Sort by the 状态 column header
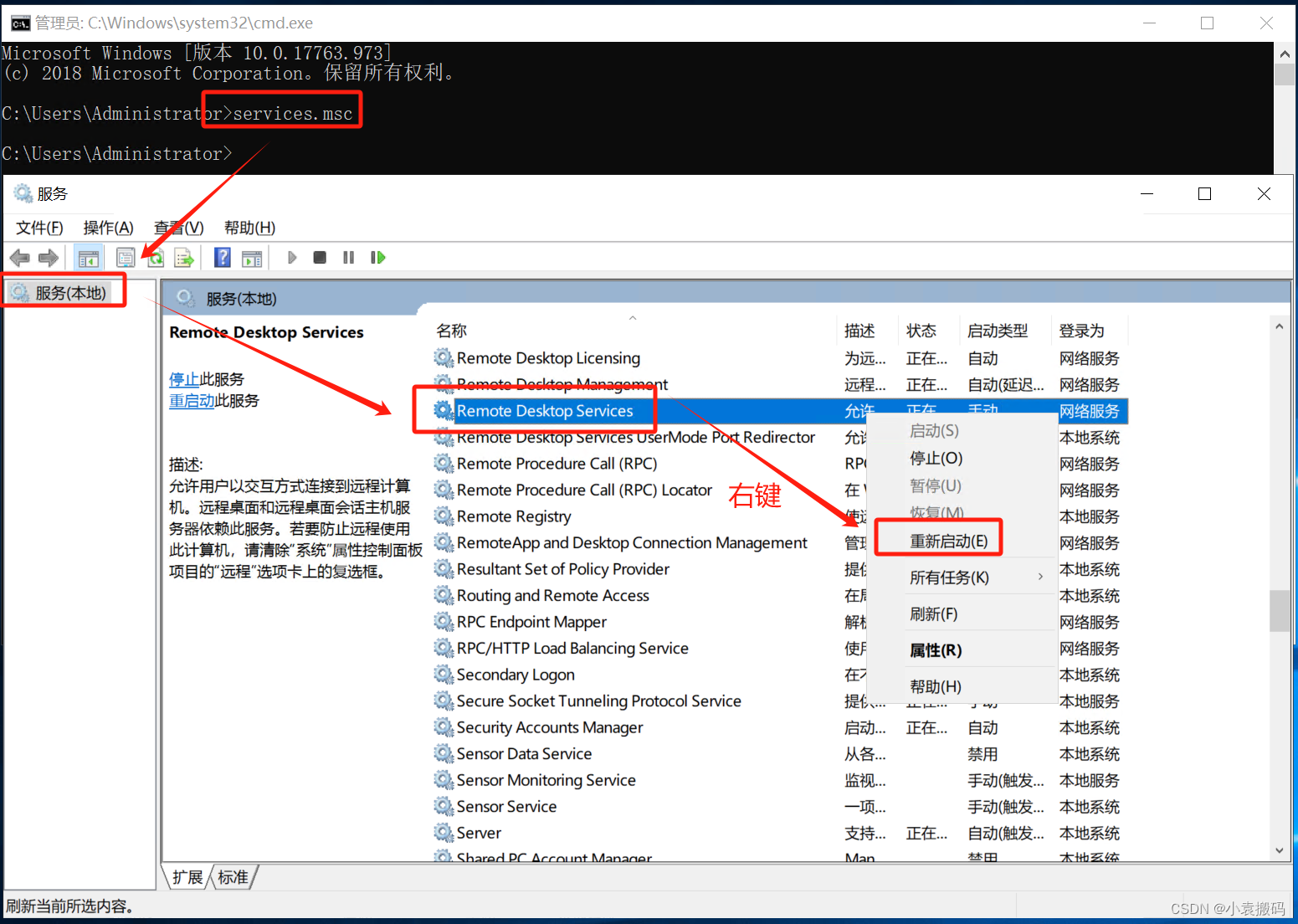This screenshot has height=924, width=1298. click(x=929, y=331)
